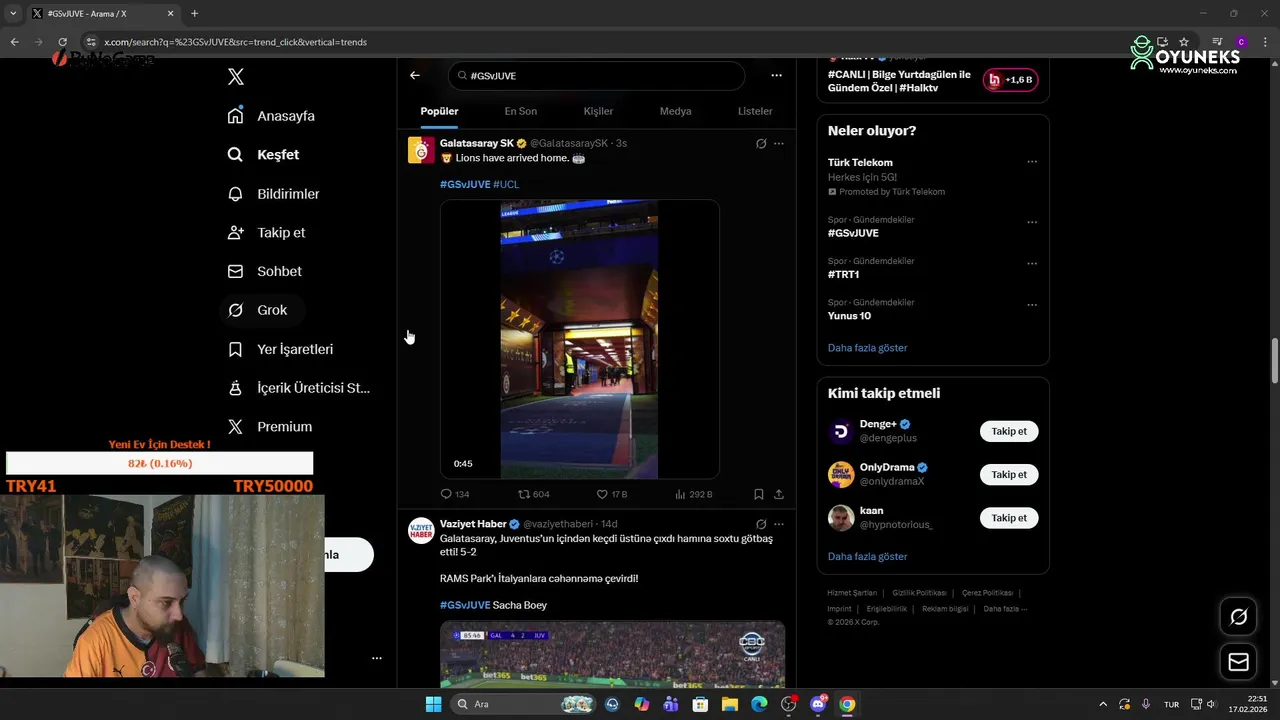1280x720 pixels.
Task: Reload the page in Chrome
Action: point(62,42)
